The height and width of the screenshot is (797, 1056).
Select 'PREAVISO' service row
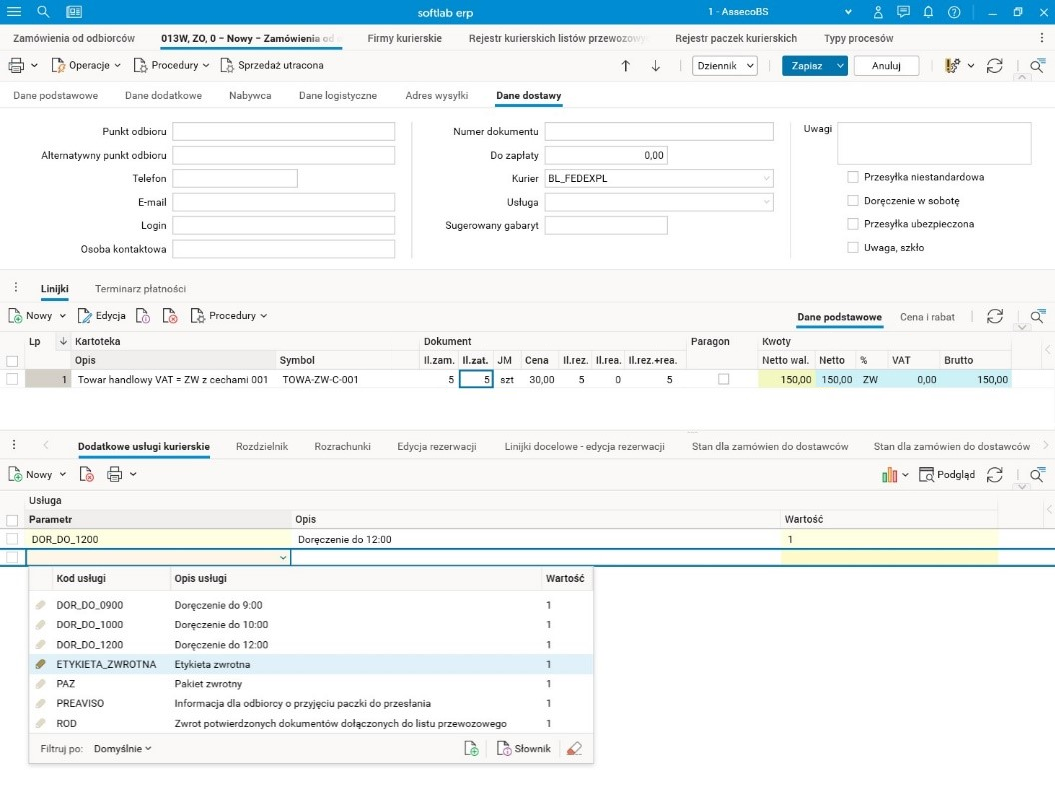[x=311, y=703]
